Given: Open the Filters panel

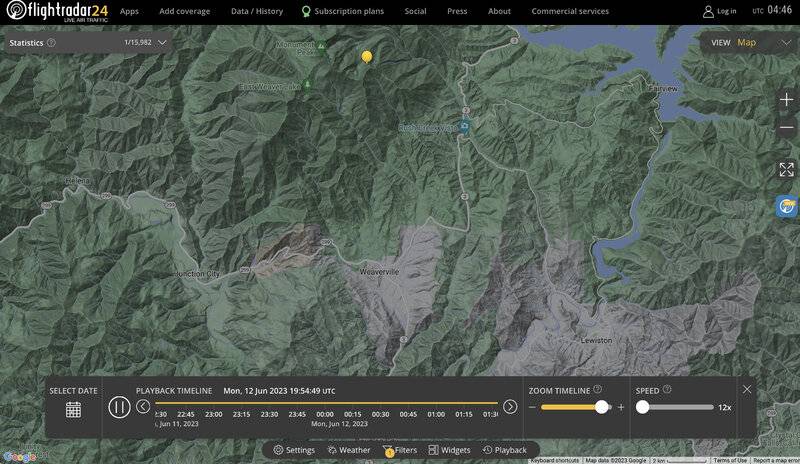Looking at the screenshot, I should [400, 450].
